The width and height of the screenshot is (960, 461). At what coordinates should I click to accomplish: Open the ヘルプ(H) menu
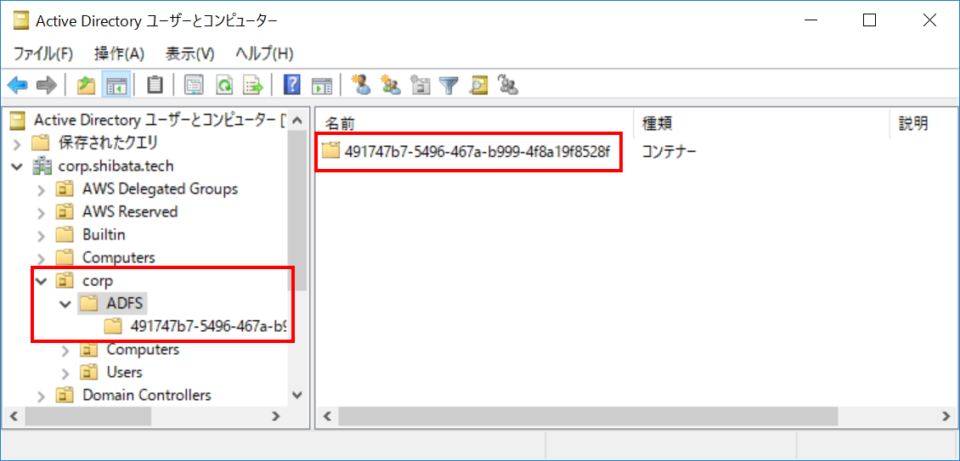(x=264, y=54)
